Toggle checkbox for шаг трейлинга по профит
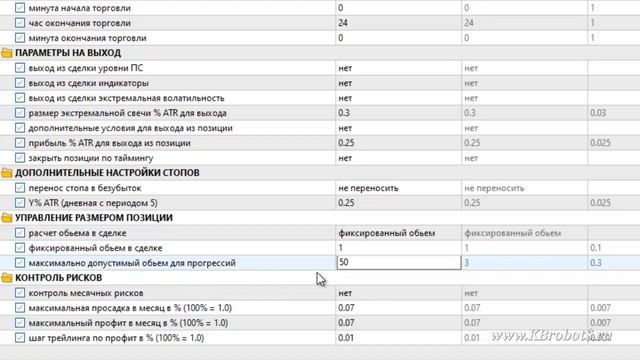 pyautogui.click(x=20, y=338)
